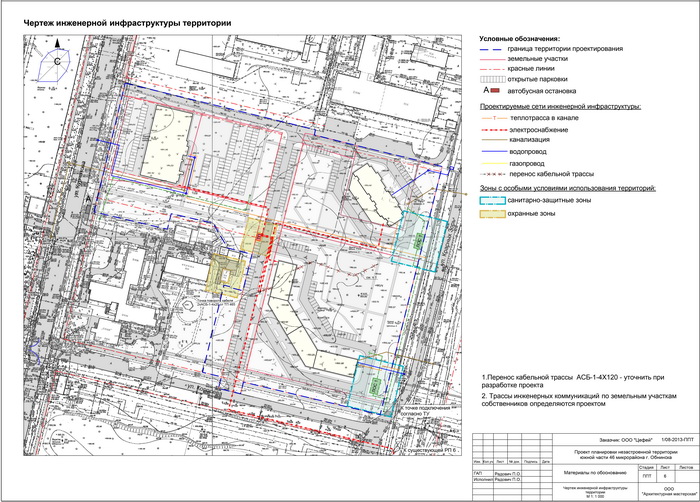This screenshot has width=700, height=502.
Task: Click the heating main legend line symbol
Action: (494, 119)
